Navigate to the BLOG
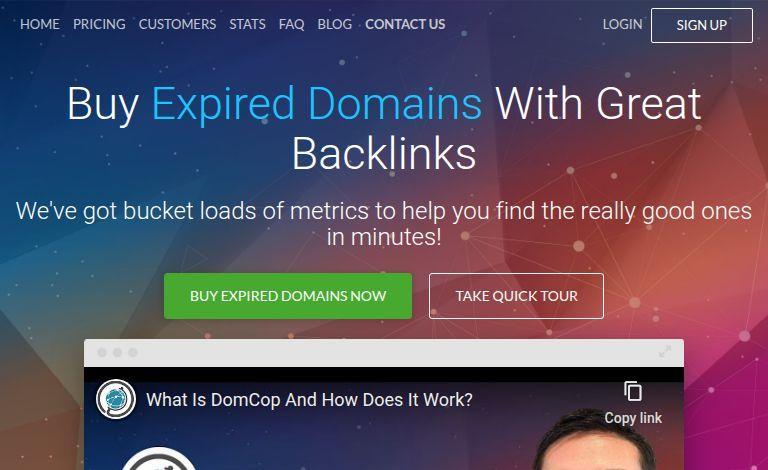The image size is (768, 470). click(x=335, y=24)
